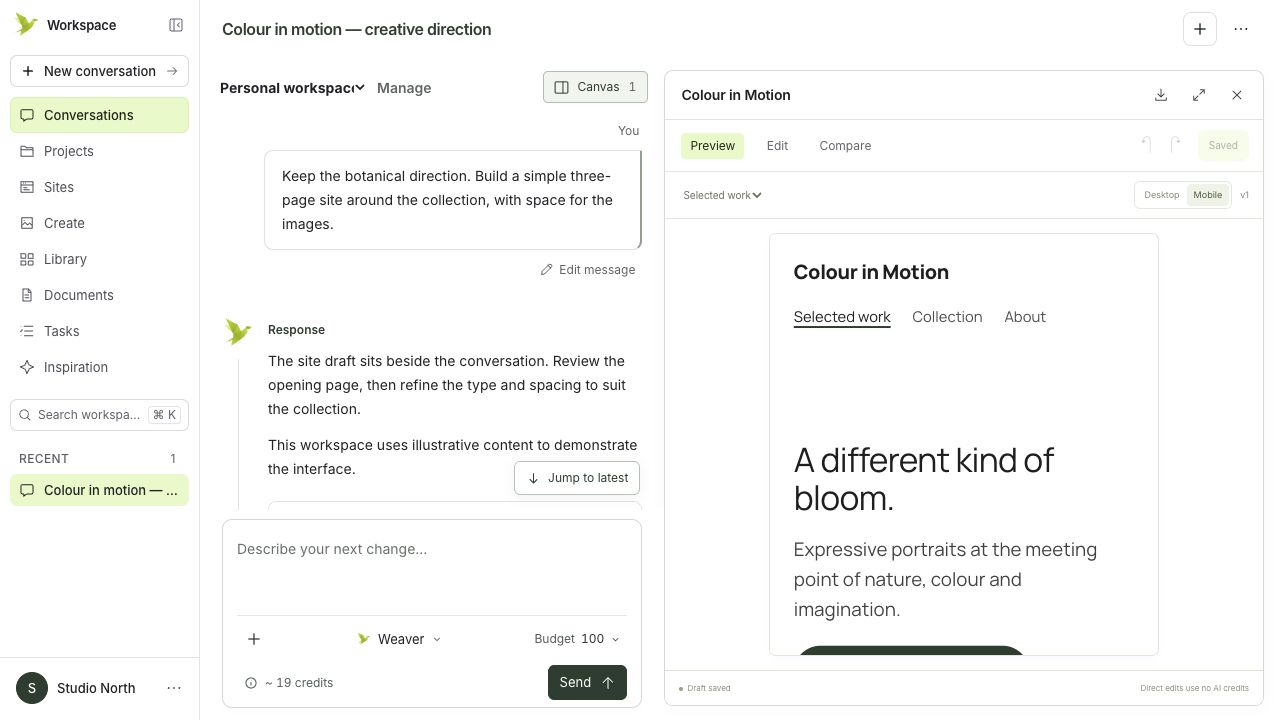Open Collection page in site preview
Image resolution: width=1280 pixels, height=720 pixels.
pyautogui.click(x=947, y=317)
